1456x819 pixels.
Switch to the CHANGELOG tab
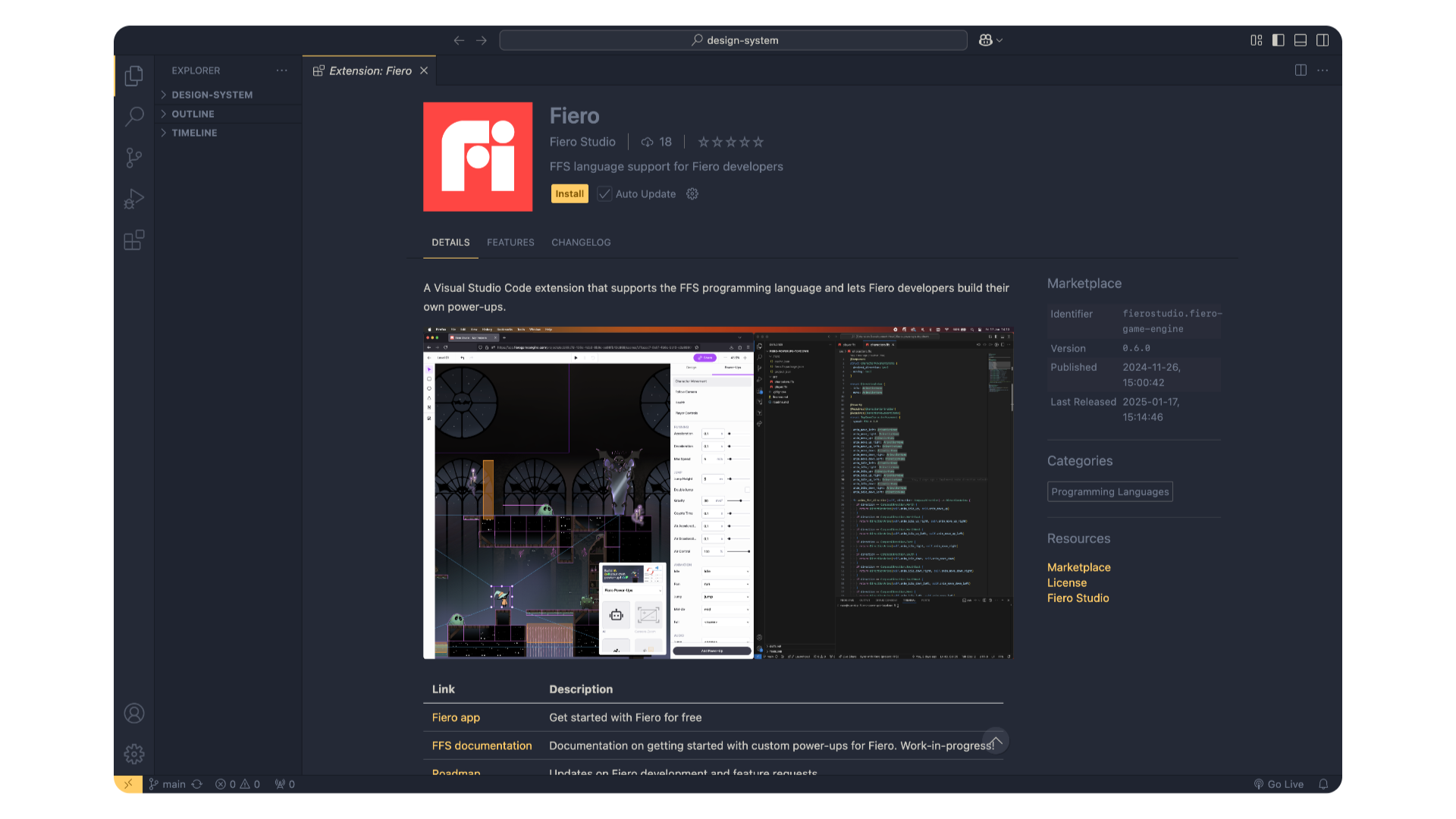click(581, 242)
